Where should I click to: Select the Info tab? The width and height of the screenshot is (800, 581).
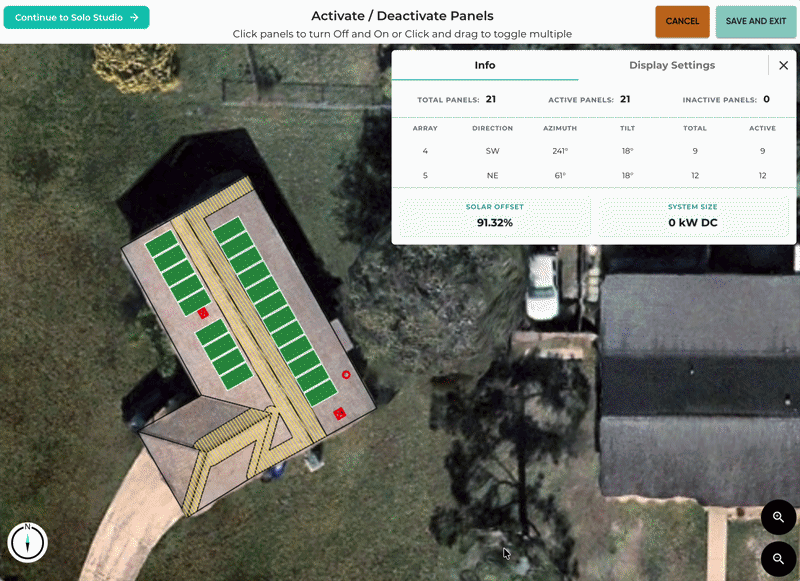(x=485, y=65)
